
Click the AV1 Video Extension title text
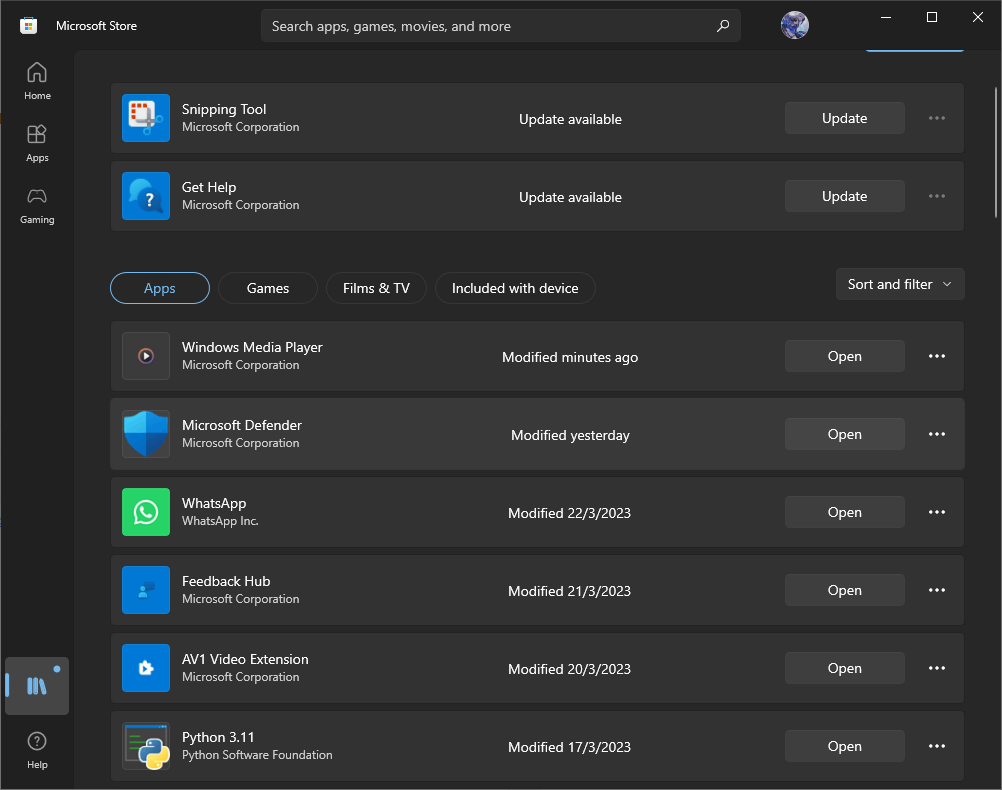point(245,659)
